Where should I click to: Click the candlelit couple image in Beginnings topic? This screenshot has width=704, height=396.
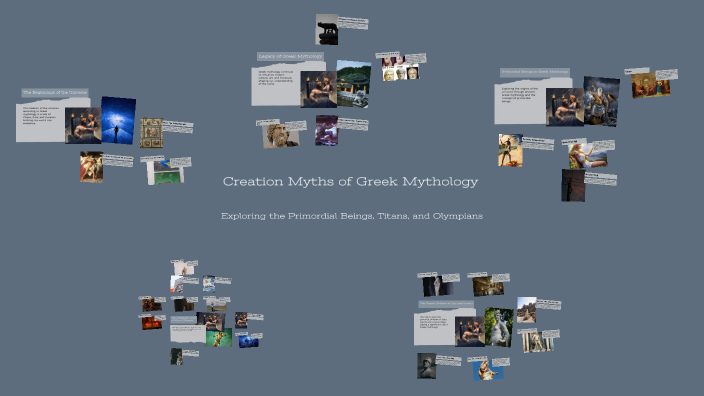[83, 126]
